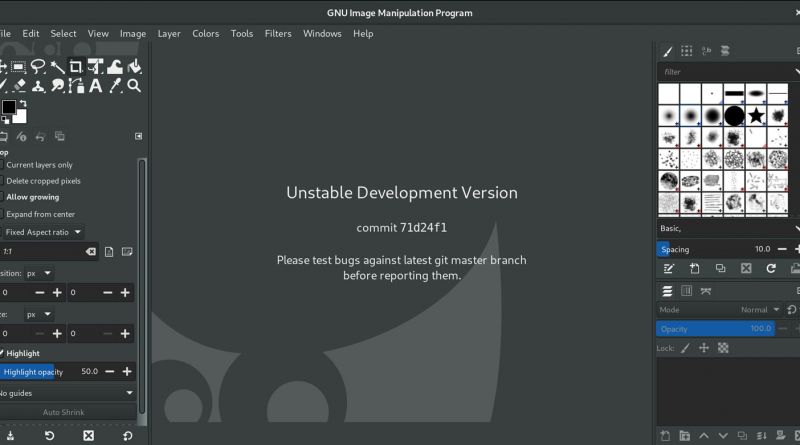Select the Text tool
Image resolution: width=800 pixels, height=445 pixels.
click(96, 85)
